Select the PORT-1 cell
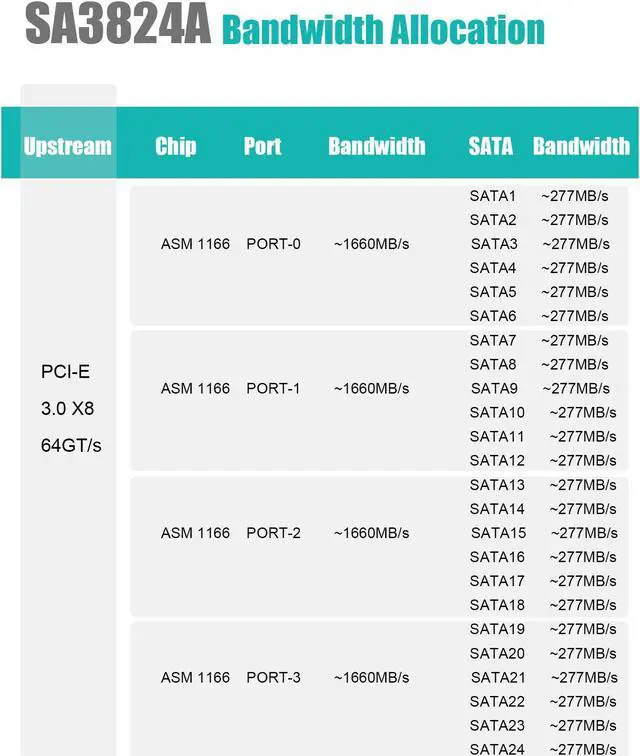Image resolution: width=640 pixels, height=756 pixels. pos(273,388)
